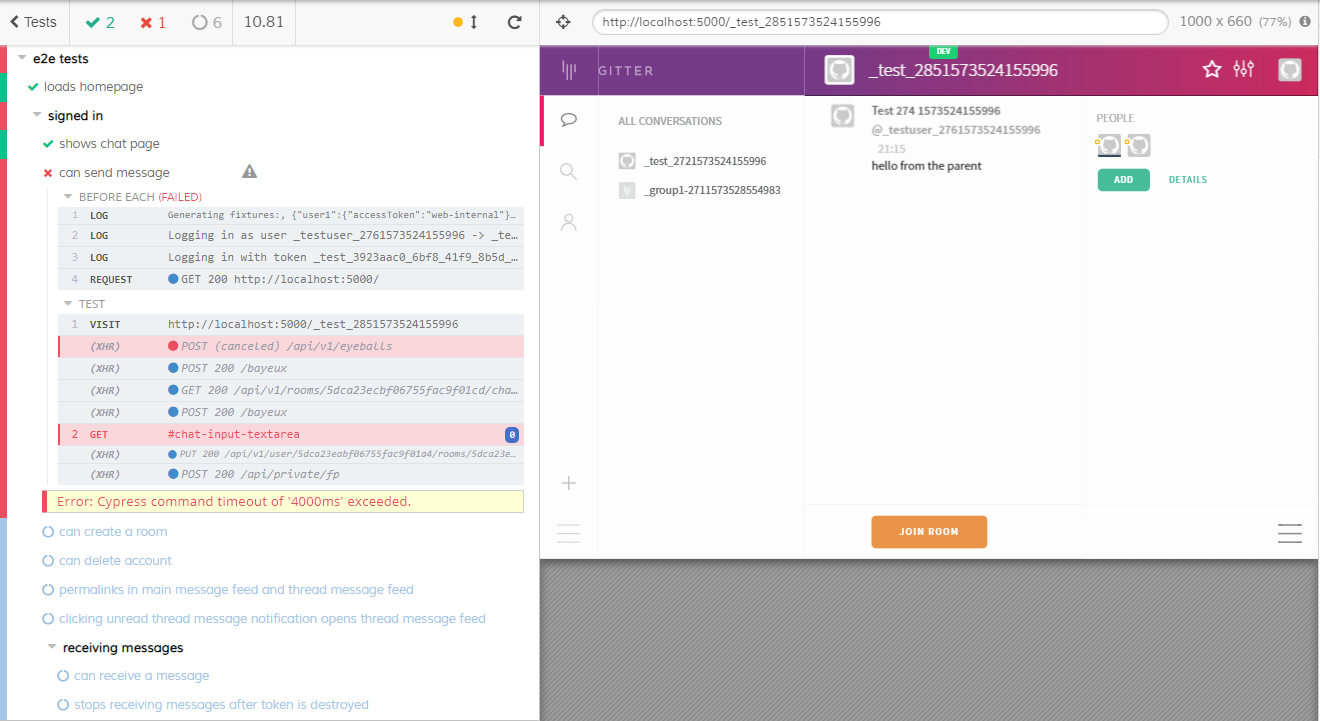1320x721 pixels.
Task: Click the Gitter search icon in the sidebar
Action: 569,172
